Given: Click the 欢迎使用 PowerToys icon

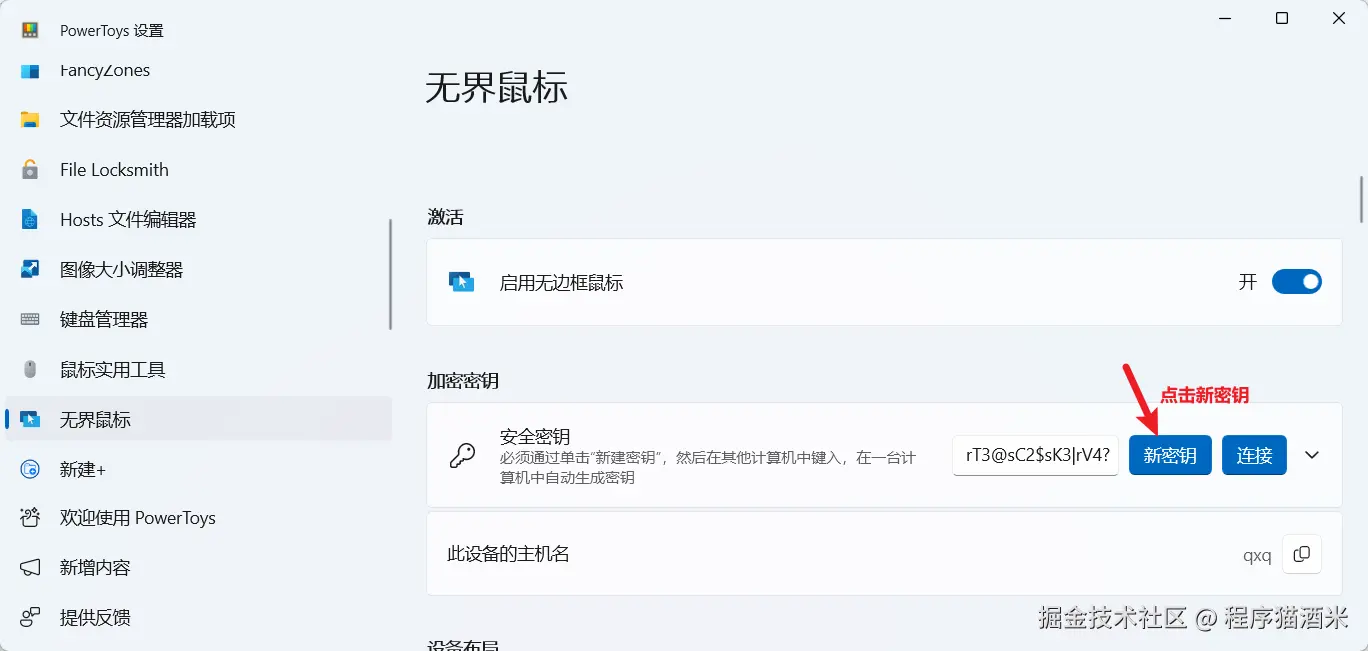Looking at the screenshot, I should 30,518.
